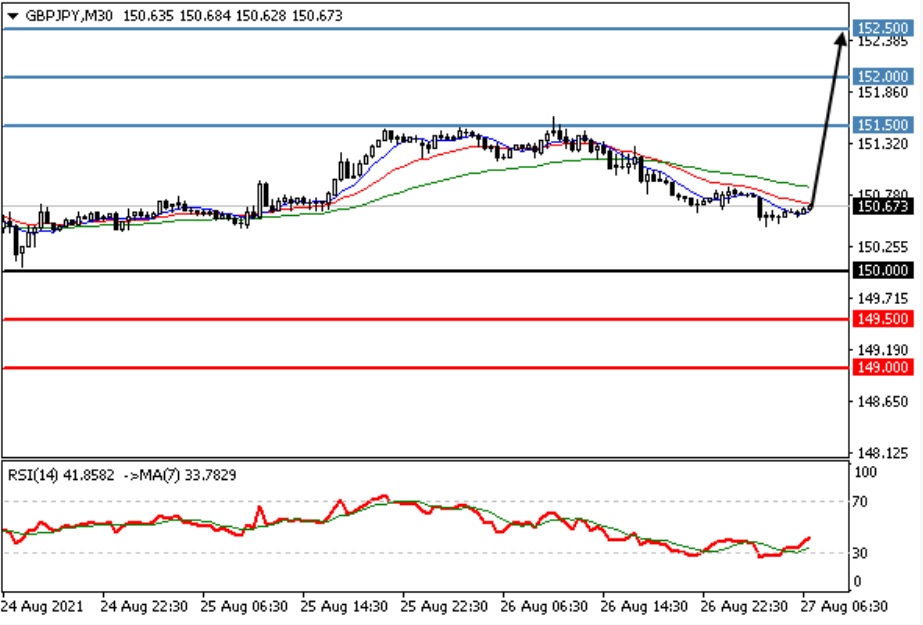Click the 24 Aug 22:30 time label
This screenshot has width=923, height=625.
click(144, 606)
